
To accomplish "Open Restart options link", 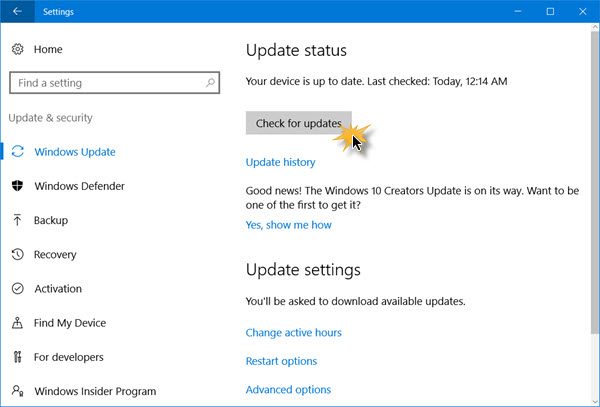I will (281, 361).
